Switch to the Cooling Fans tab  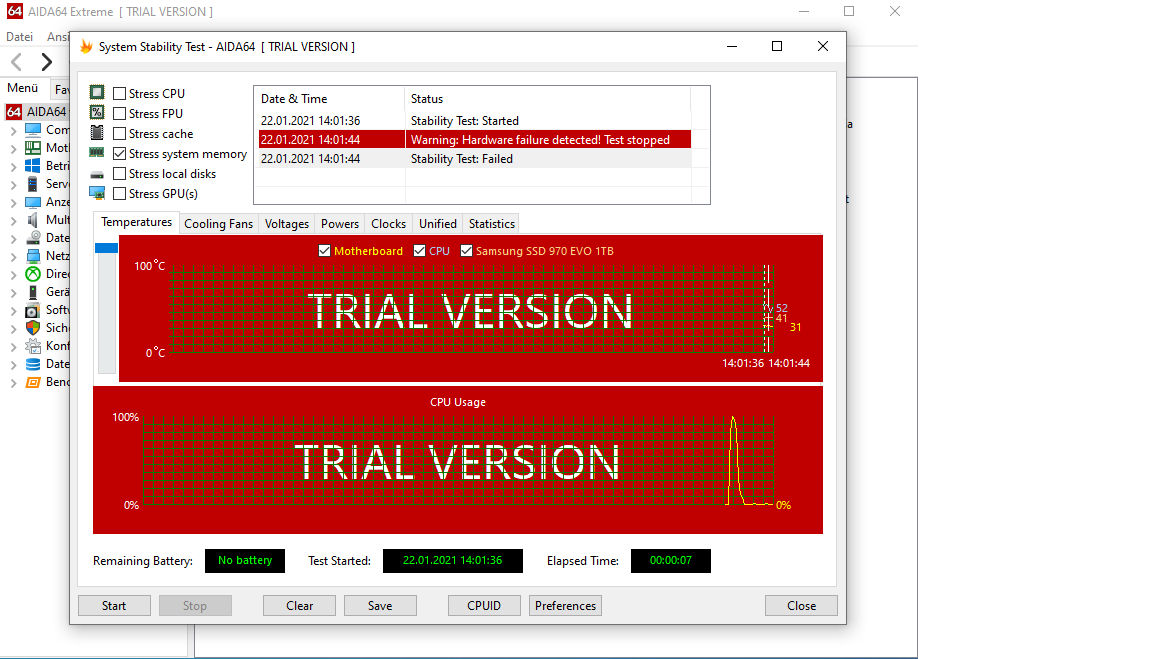(x=218, y=223)
